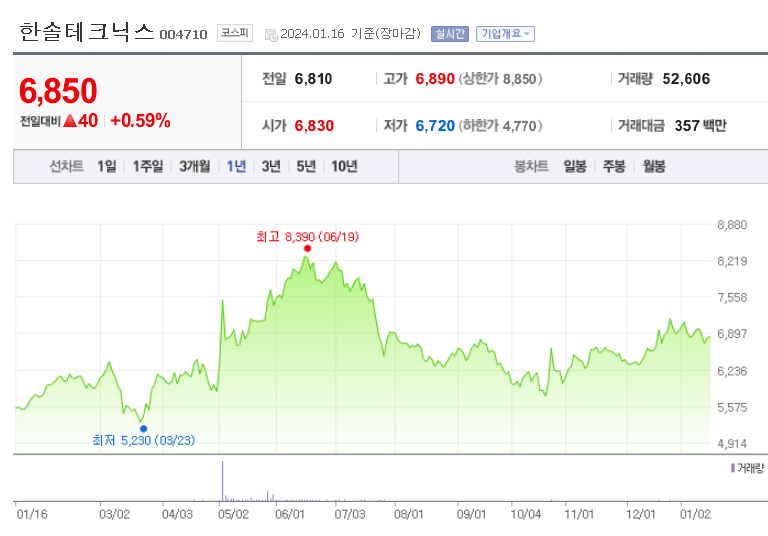This screenshot has height=536, width=768.
Task: Click the 저가 value 6,720
Action: [435, 126]
